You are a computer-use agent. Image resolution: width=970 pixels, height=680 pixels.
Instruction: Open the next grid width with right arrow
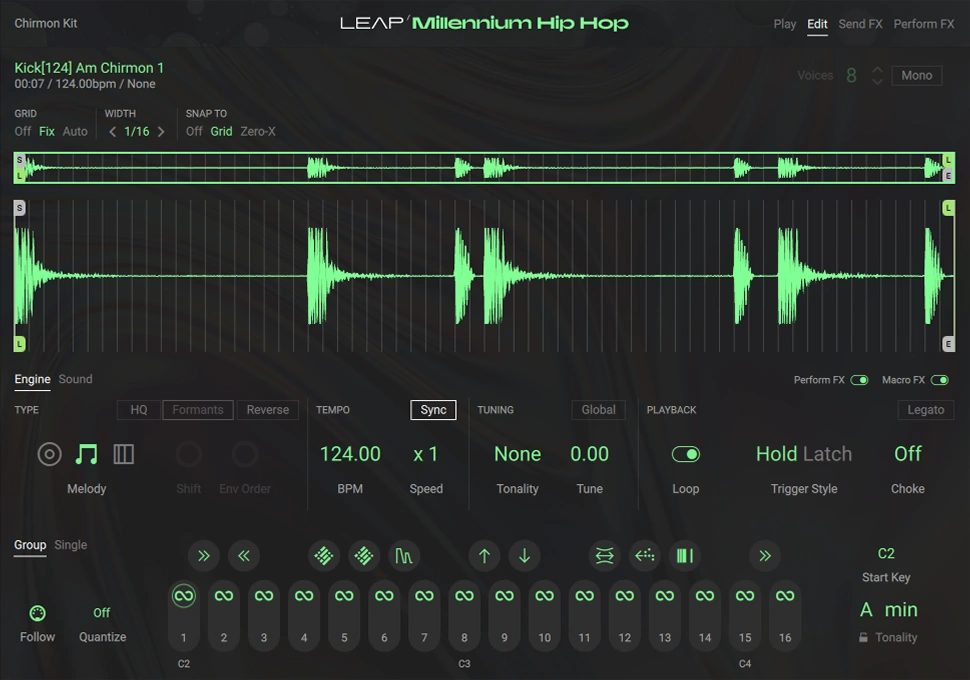[159, 131]
